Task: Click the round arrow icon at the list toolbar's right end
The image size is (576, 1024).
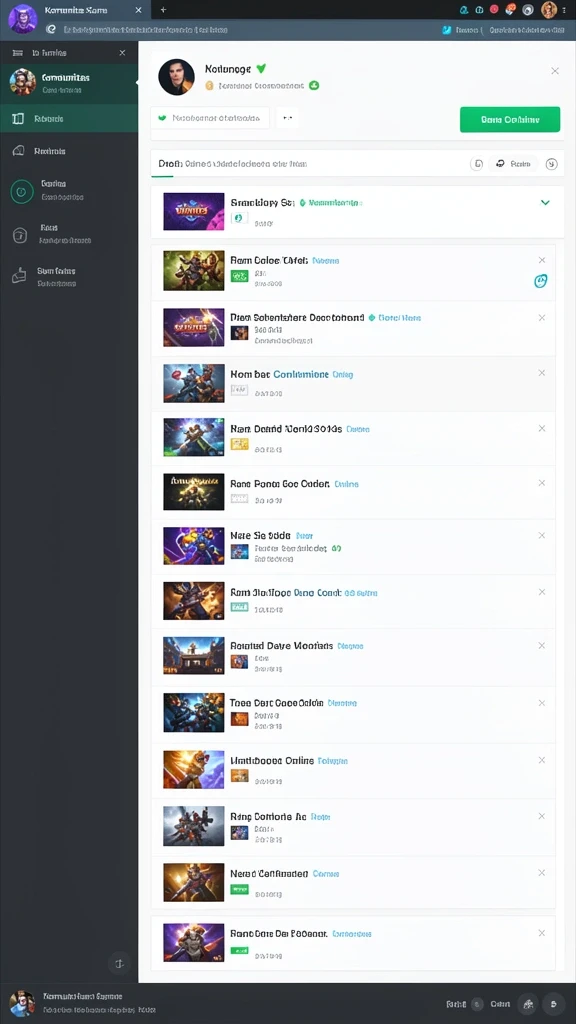Action: 552,164
